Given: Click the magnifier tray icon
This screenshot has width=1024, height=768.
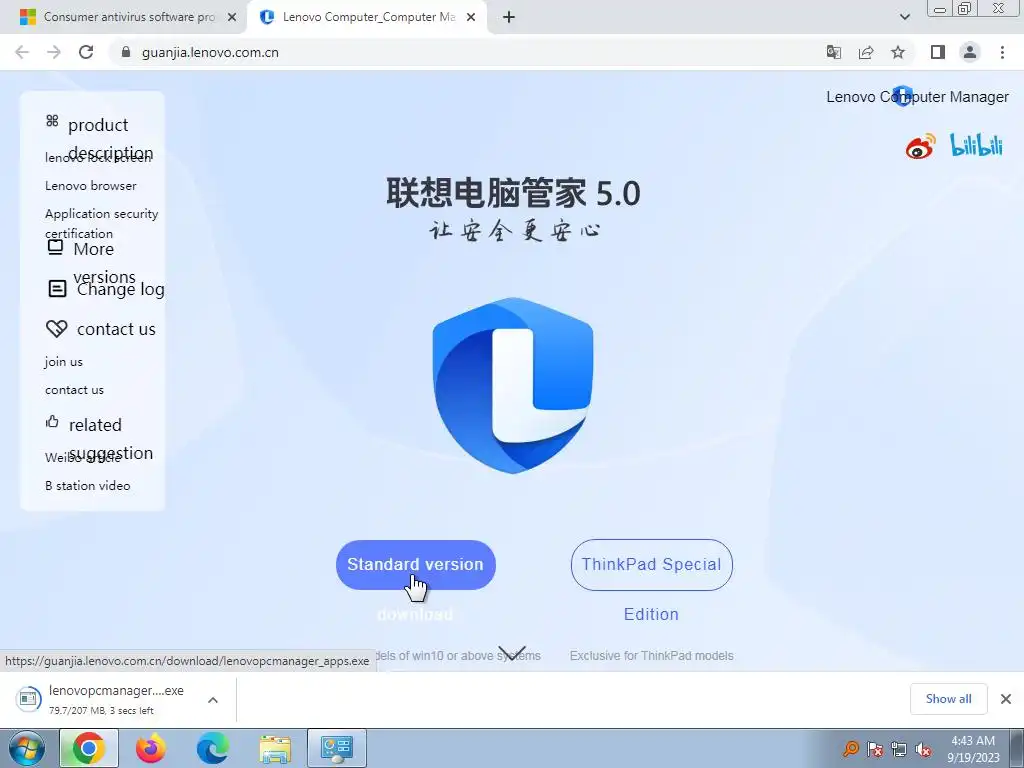Looking at the screenshot, I should [x=851, y=749].
